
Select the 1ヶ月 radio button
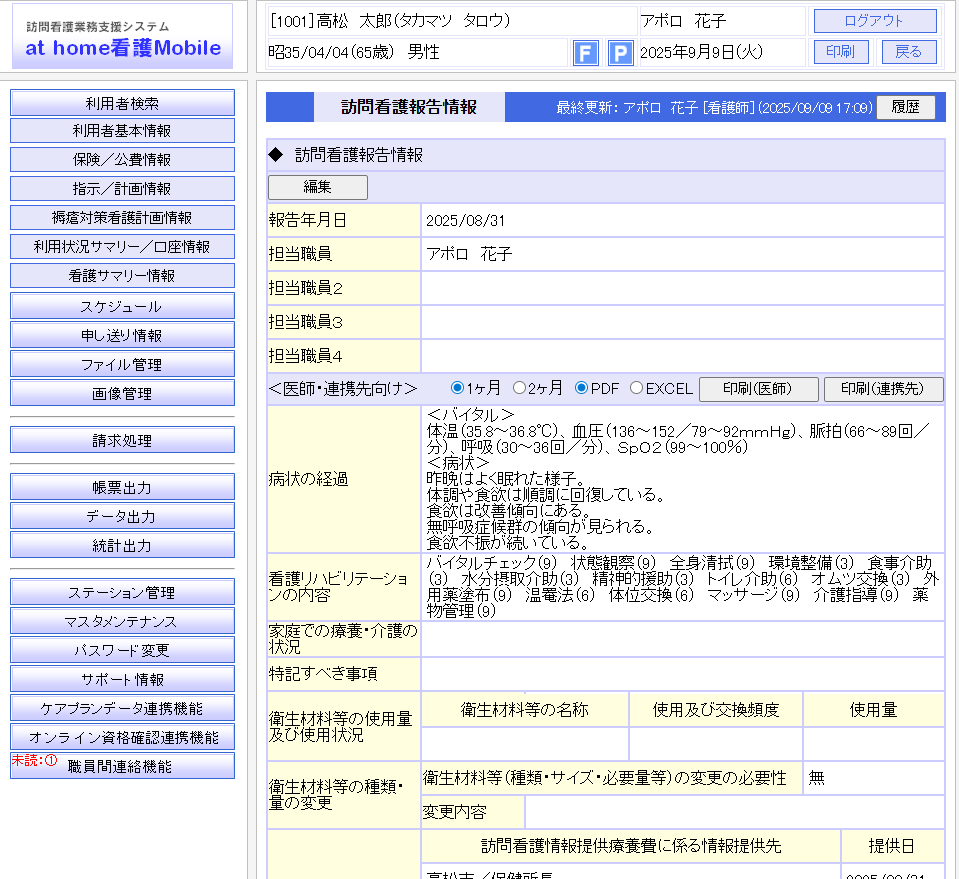(x=458, y=388)
